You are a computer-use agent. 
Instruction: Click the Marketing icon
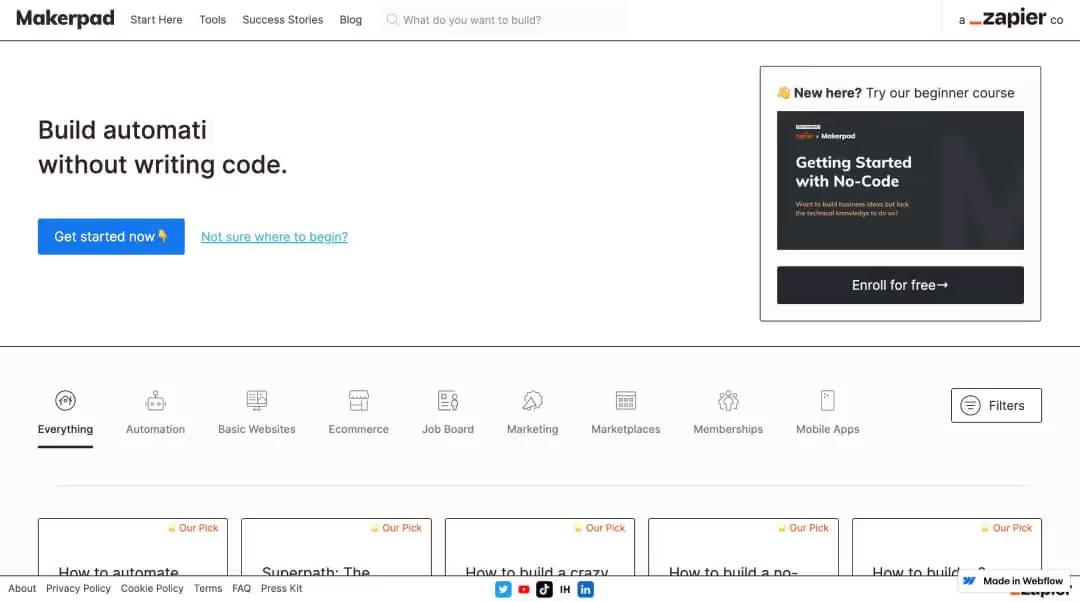click(x=532, y=400)
